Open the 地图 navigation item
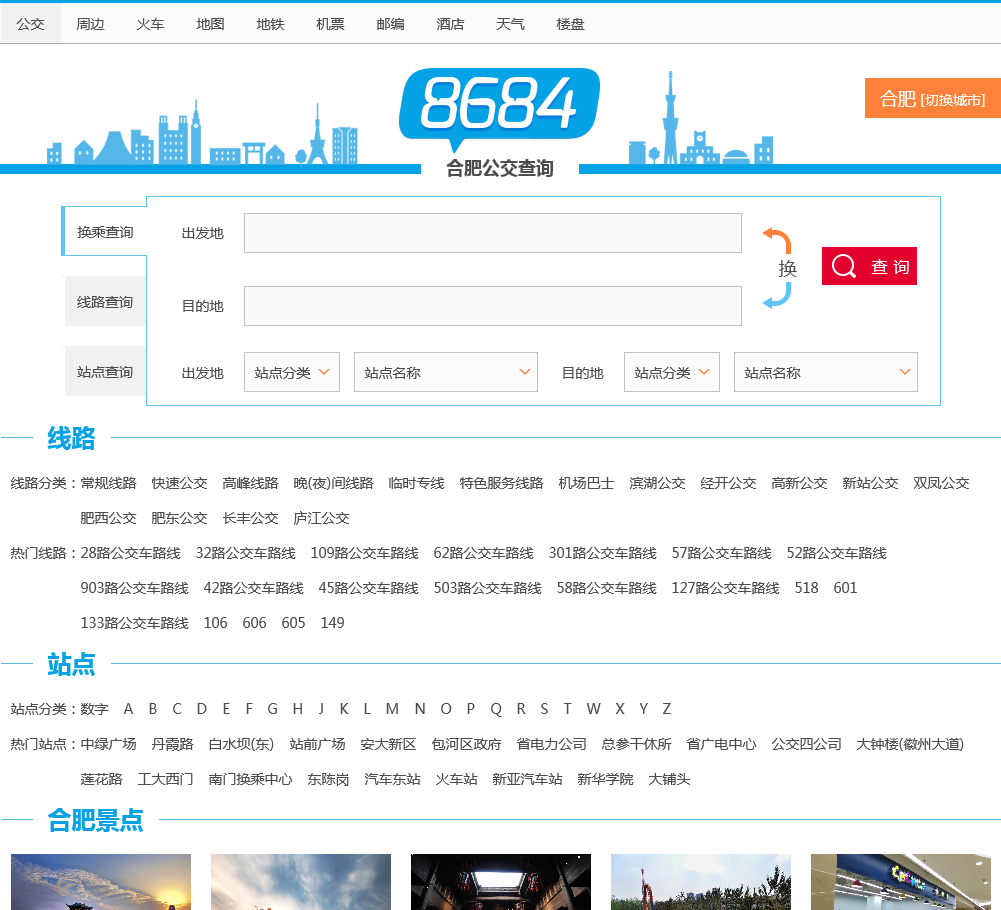Image resolution: width=1001 pixels, height=910 pixels. 210,24
